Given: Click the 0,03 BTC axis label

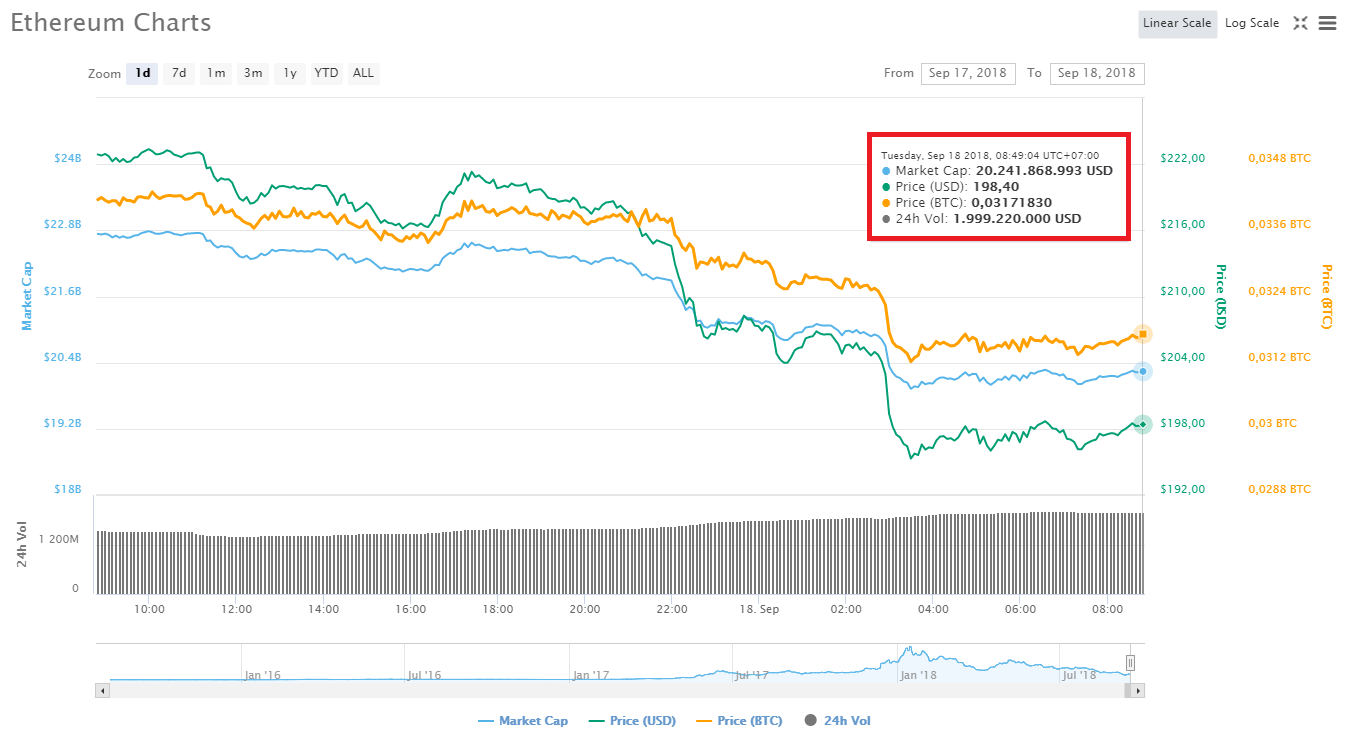Looking at the screenshot, I should click(x=1272, y=424).
